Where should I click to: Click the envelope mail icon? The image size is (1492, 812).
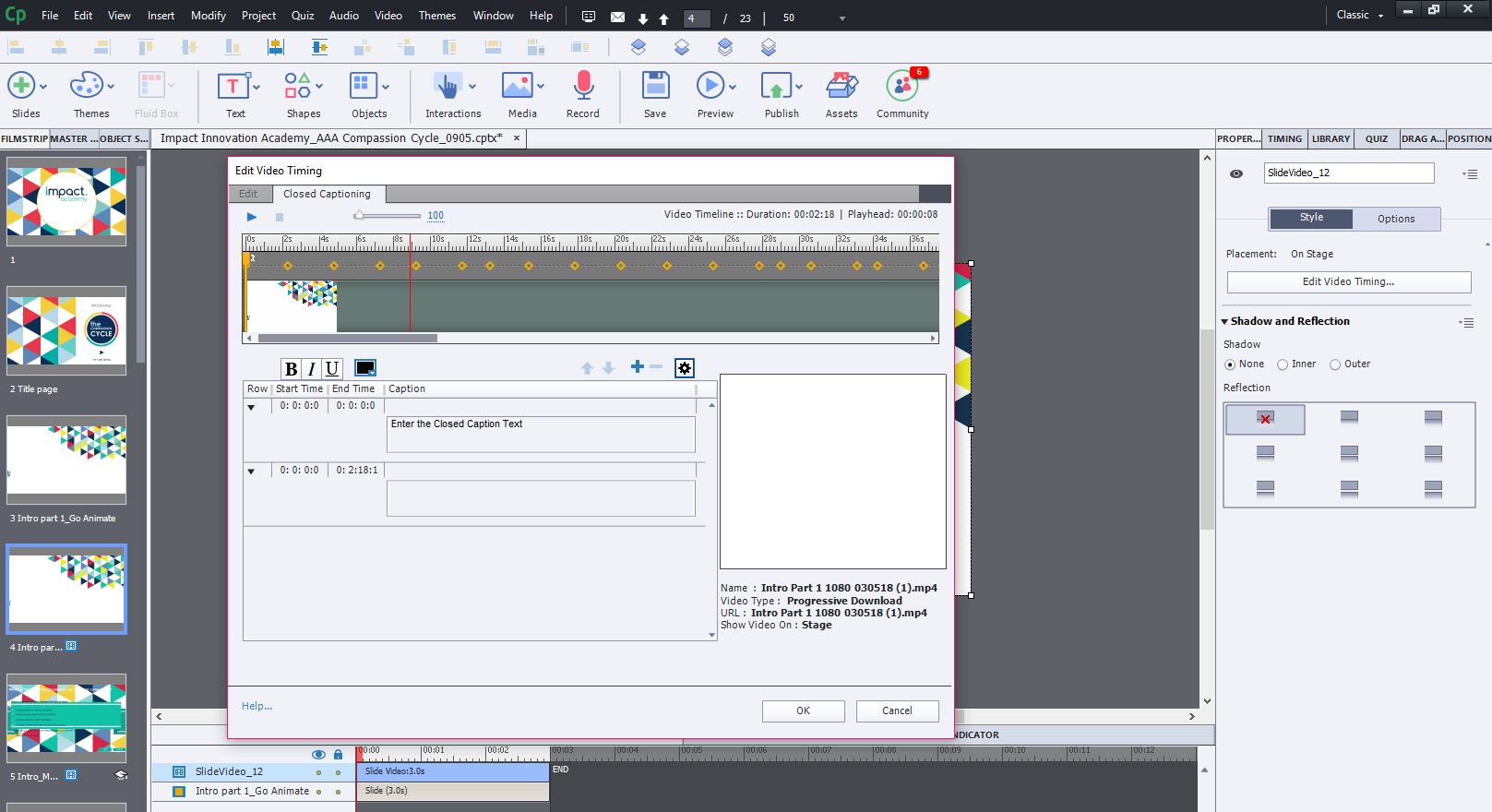617,17
